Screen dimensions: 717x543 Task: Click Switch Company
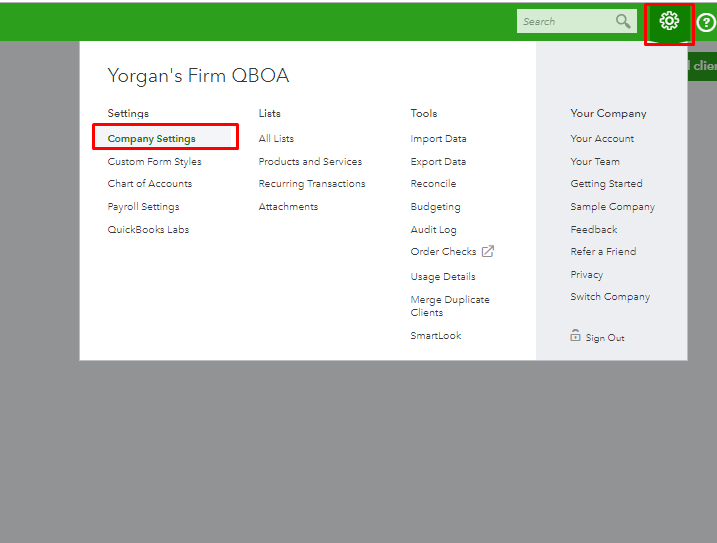610,297
